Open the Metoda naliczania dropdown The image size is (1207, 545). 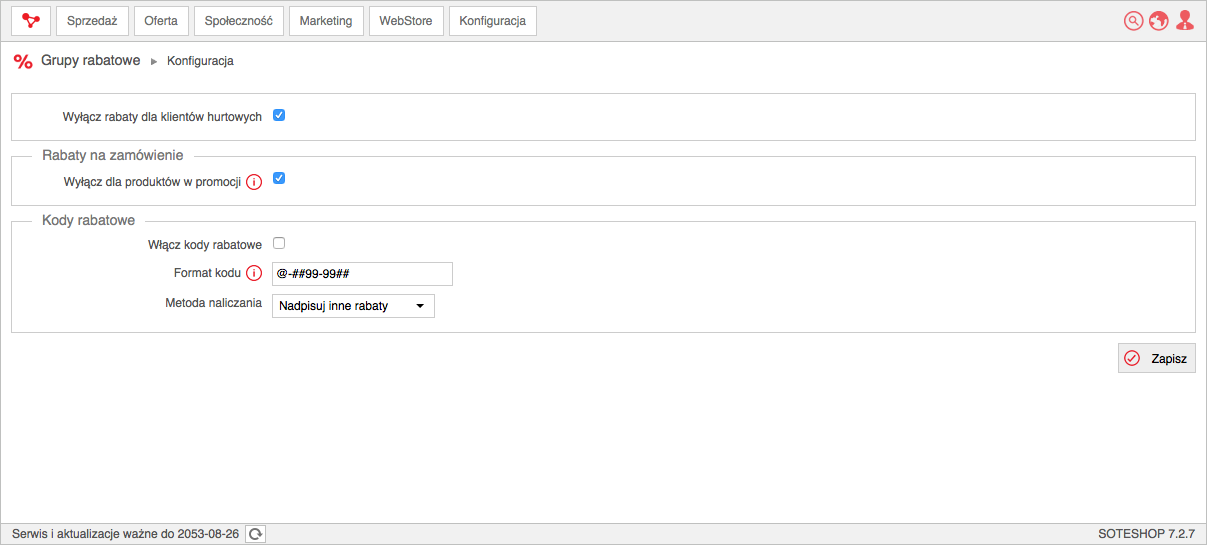353,305
